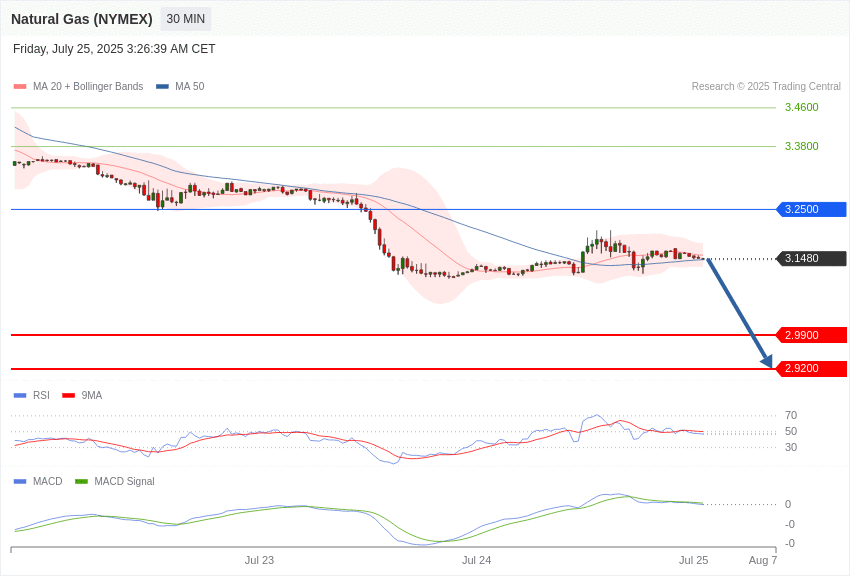Select the Natural Gas (NYMEX) title
Viewport: 850px width, 576px height.
tap(82, 19)
